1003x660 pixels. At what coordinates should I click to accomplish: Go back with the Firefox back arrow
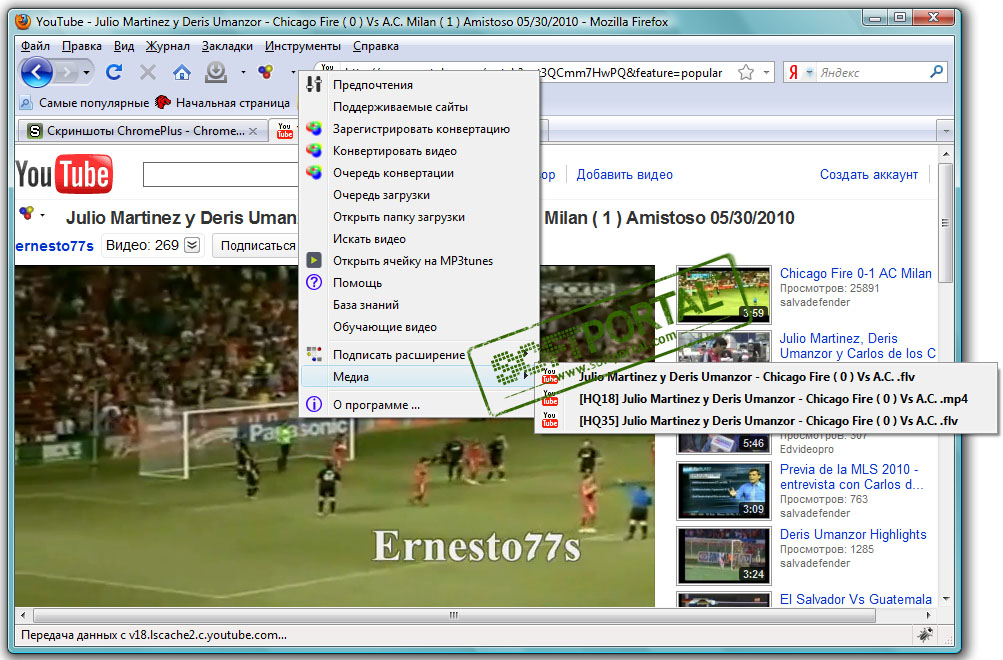36,72
